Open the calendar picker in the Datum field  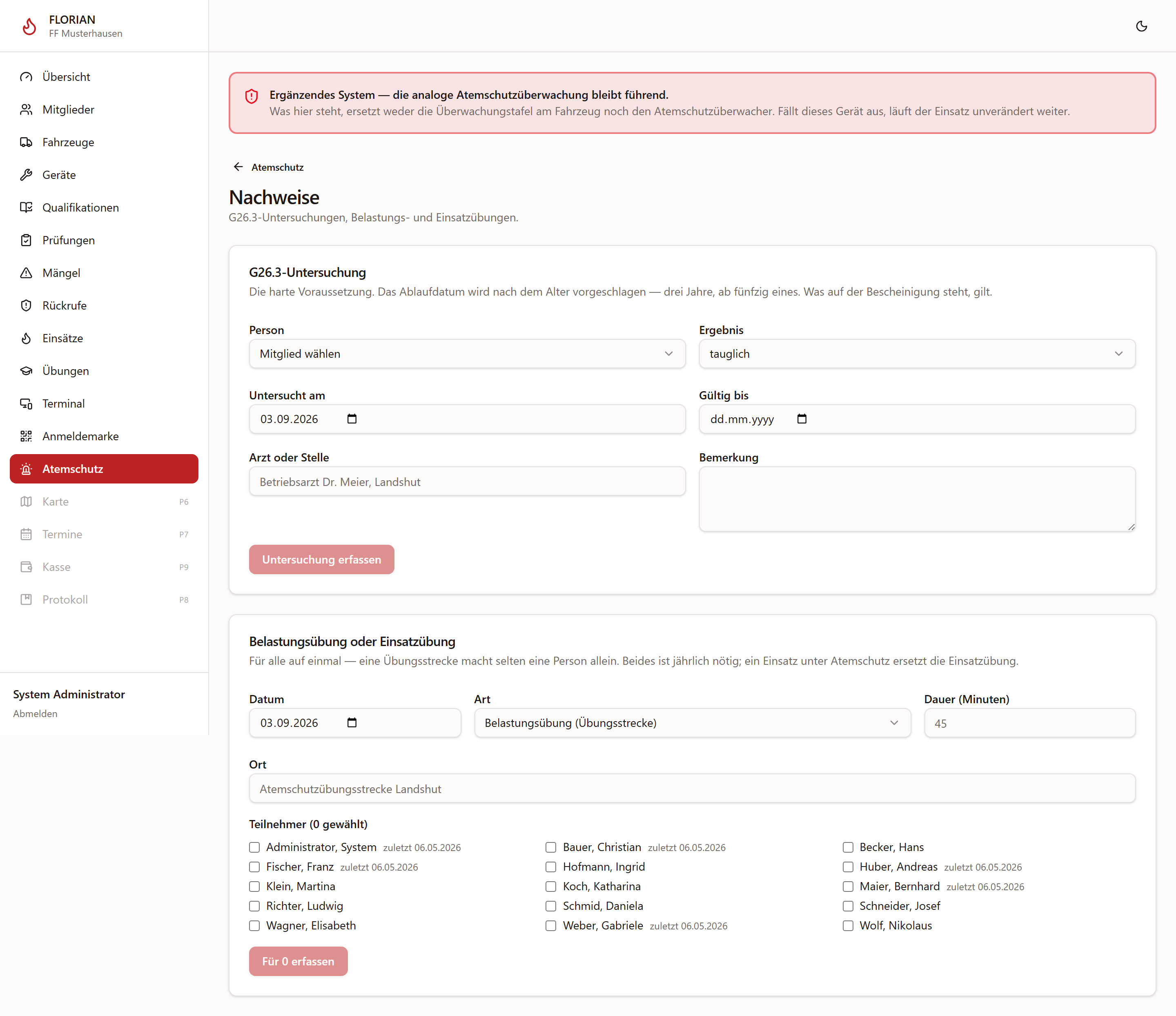(352, 722)
